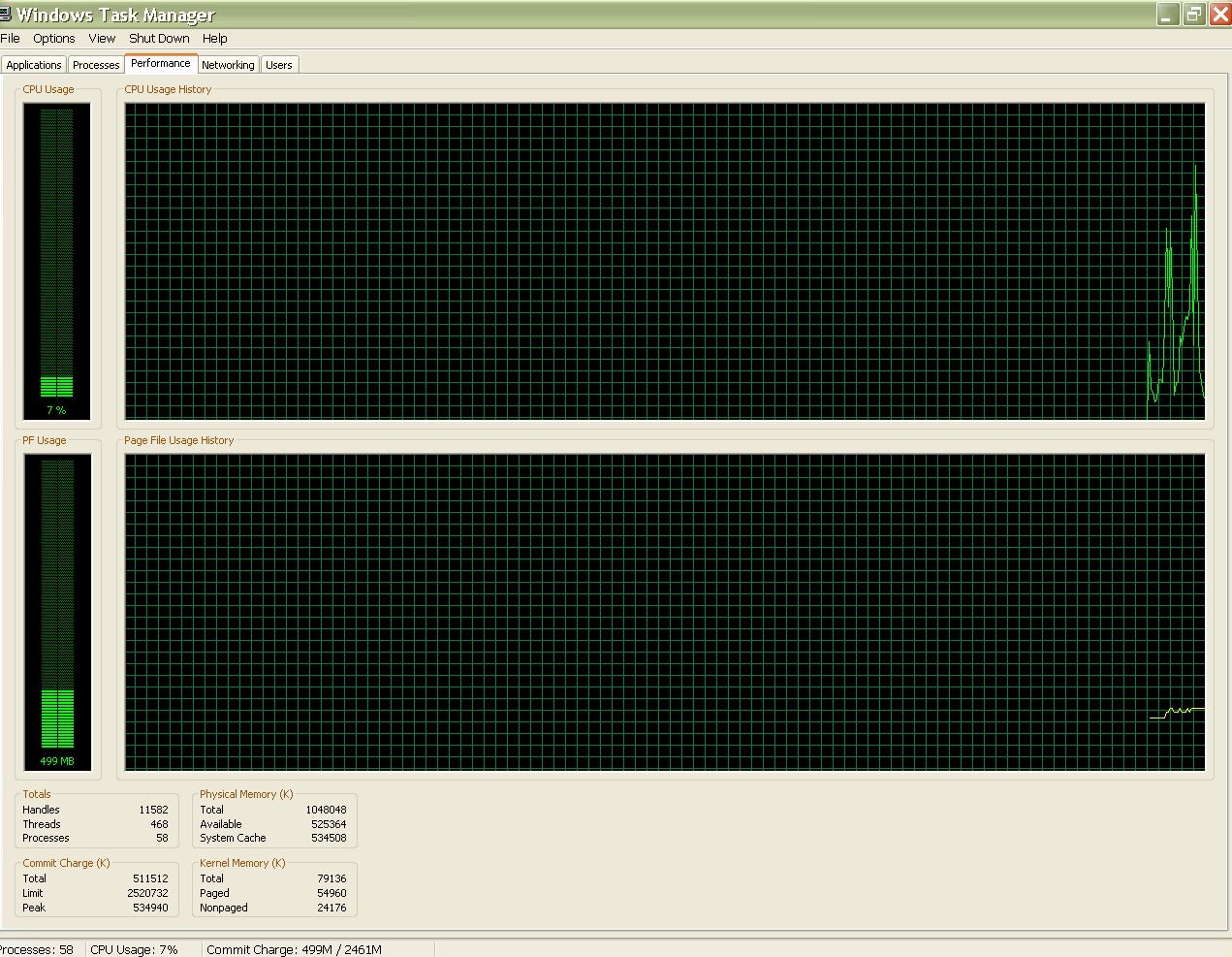
Task: Click the Task Manager title bar icon
Action: [5, 14]
